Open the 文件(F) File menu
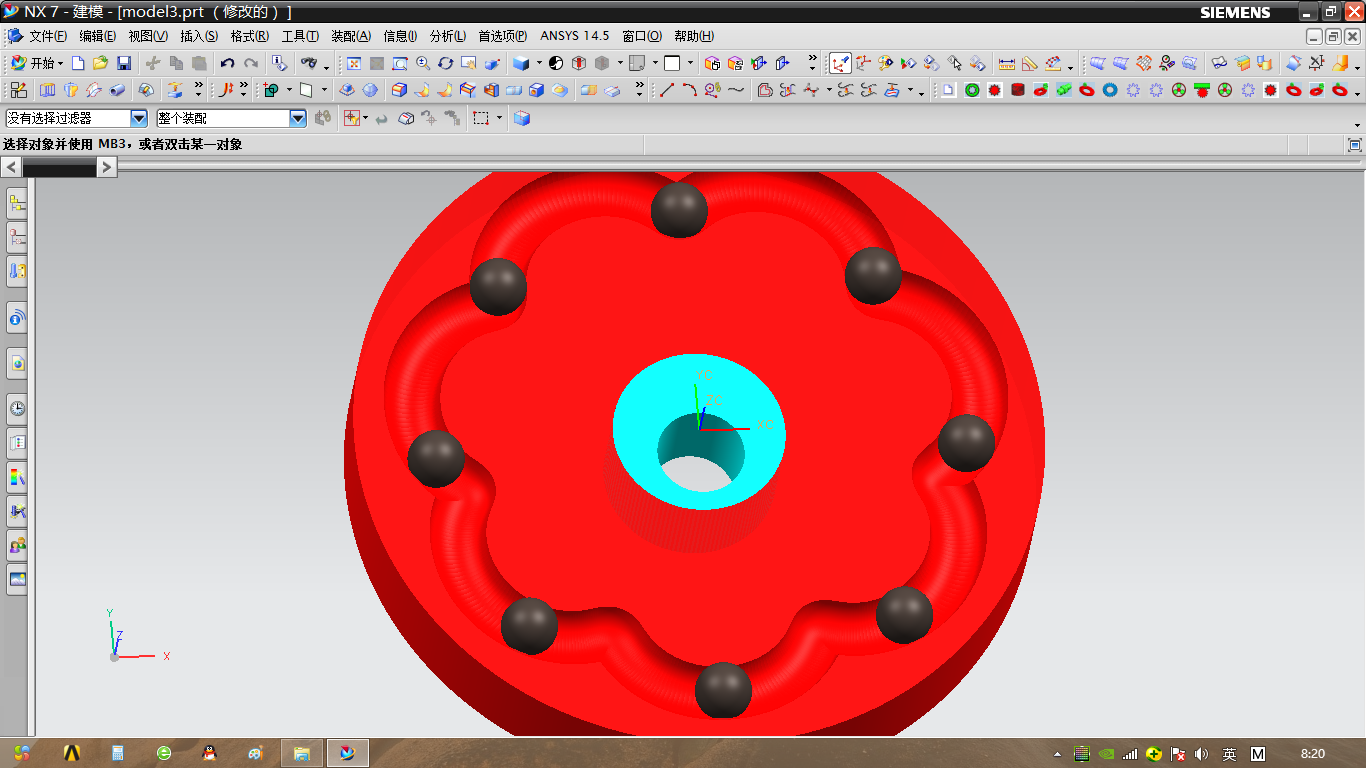Image resolution: width=1366 pixels, height=768 pixels. tap(48, 36)
